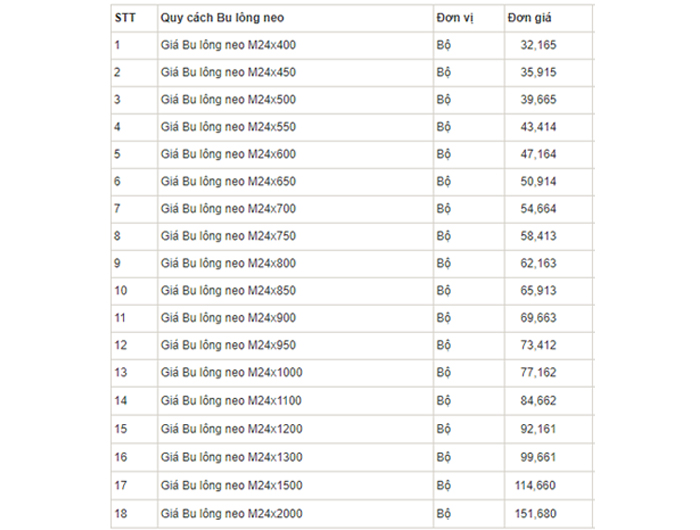This screenshot has width=700, height=530.
Task: Click the STT column header
Action: [125, 18]
